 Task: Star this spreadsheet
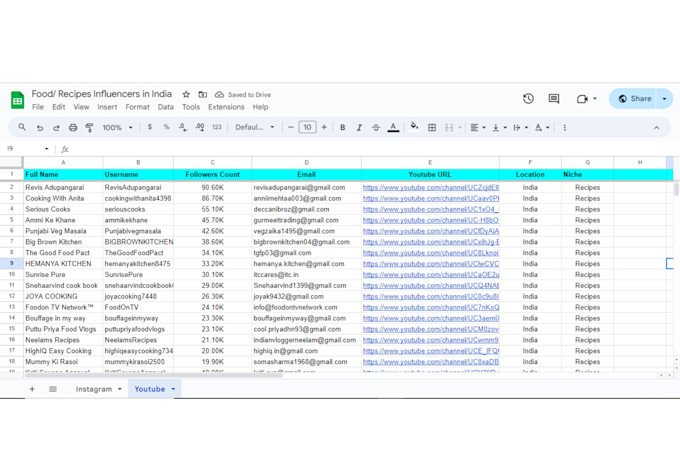(x=186, y=94)
